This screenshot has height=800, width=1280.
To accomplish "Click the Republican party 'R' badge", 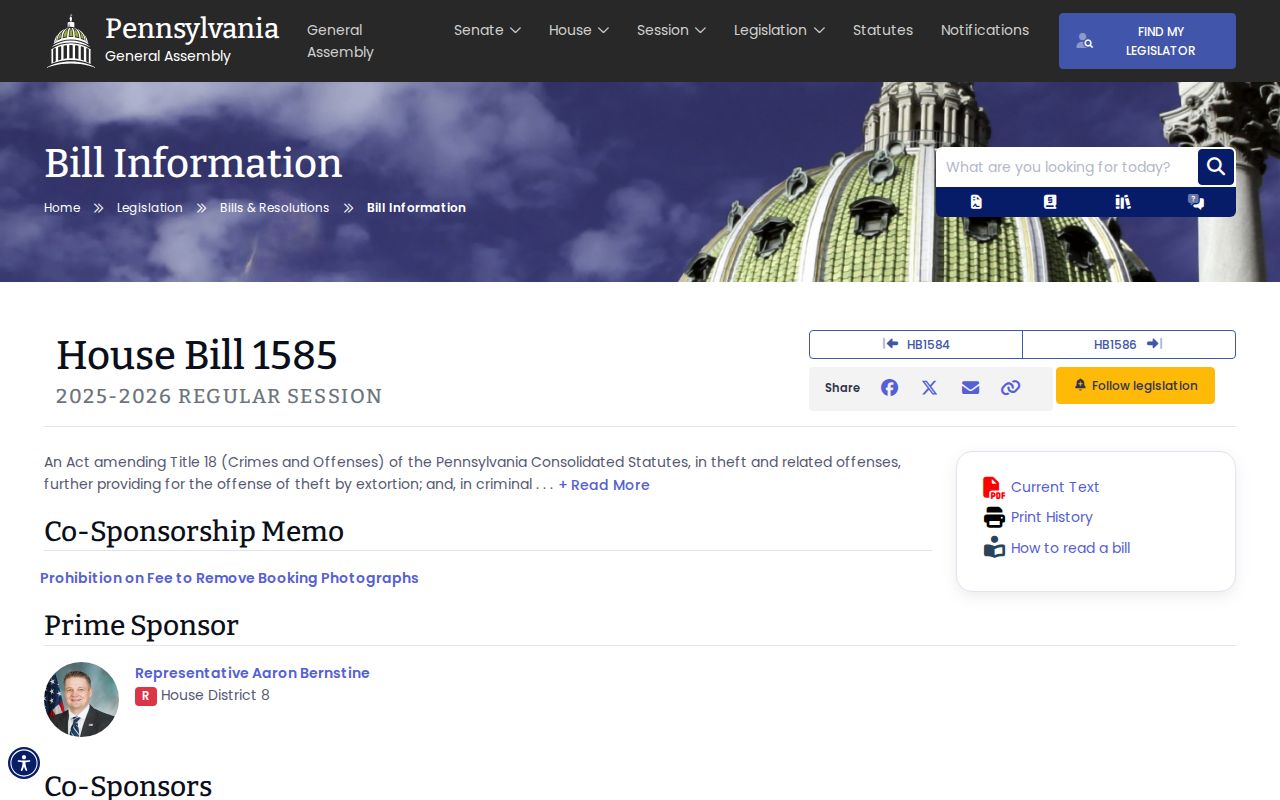I will coord(146,696).
